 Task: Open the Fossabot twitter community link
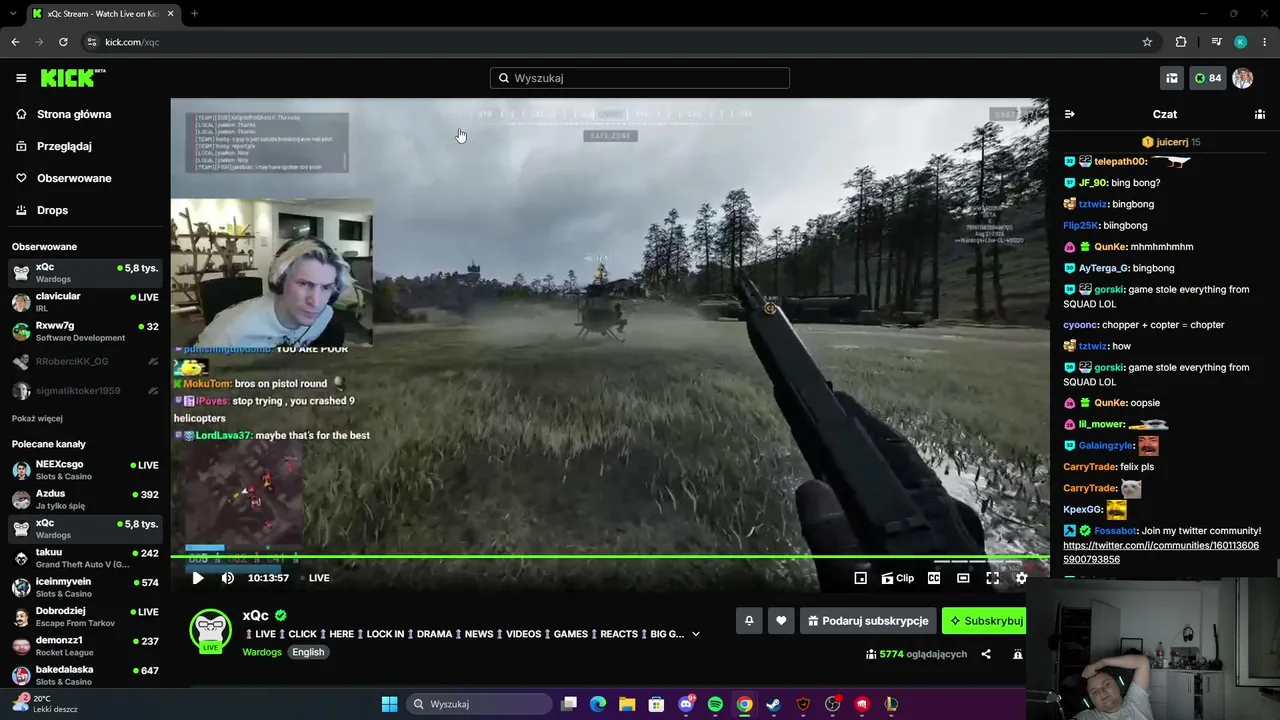[1161, 552]
